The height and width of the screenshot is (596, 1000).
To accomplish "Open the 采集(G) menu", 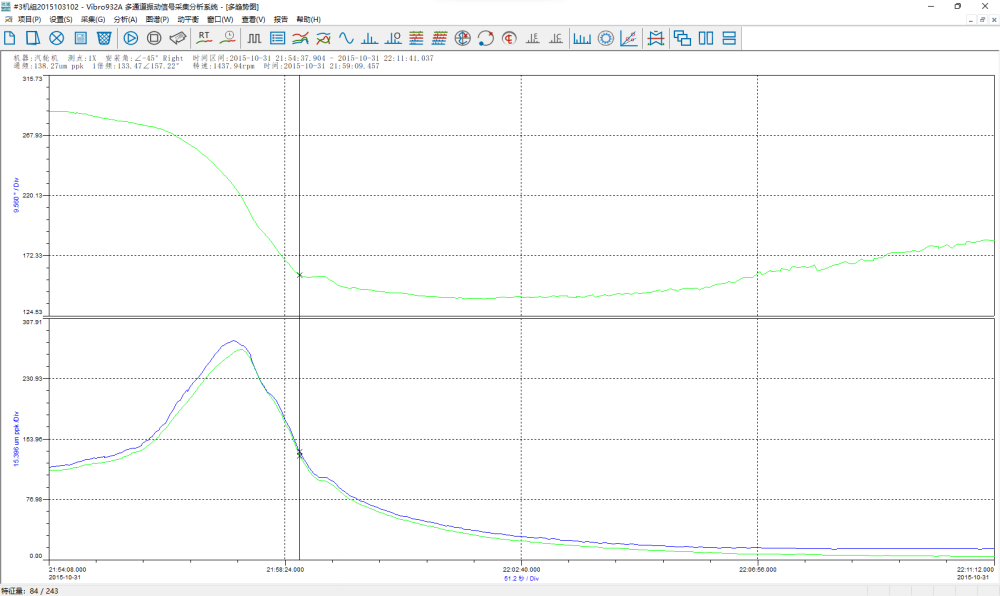I will (x=93, y=19).
